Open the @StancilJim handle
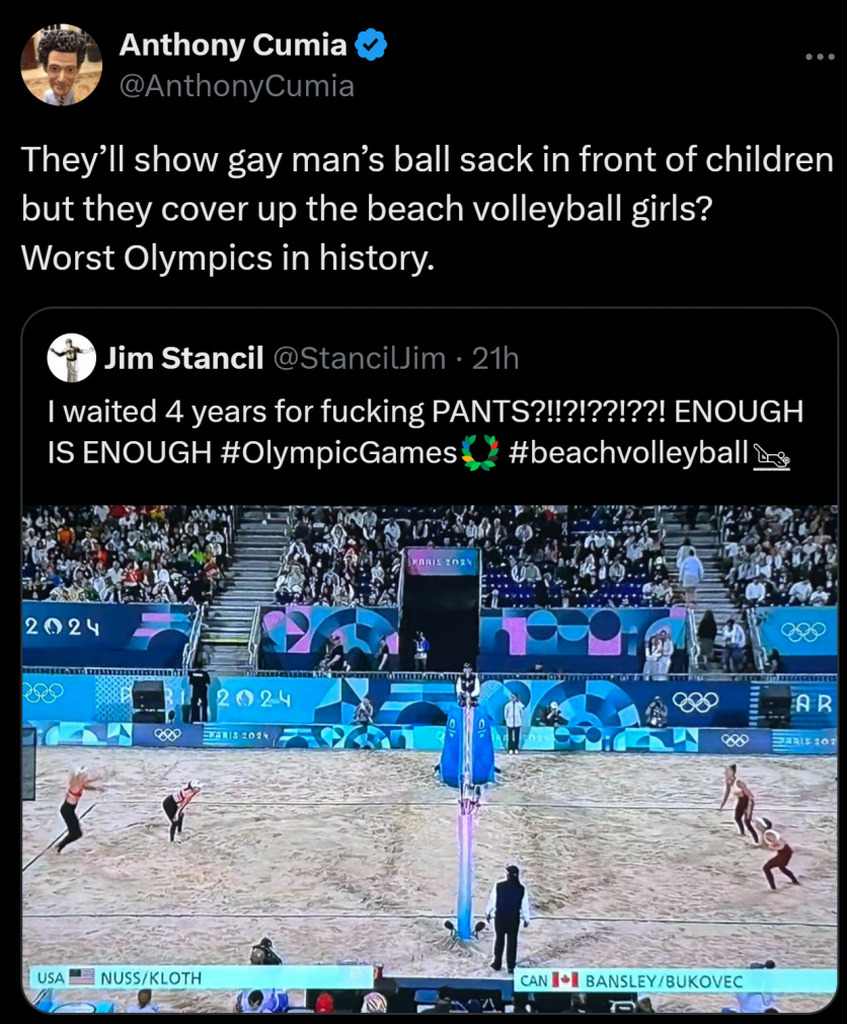The height and width of the screenshot is (1024, 847). [x=359, y=359]
